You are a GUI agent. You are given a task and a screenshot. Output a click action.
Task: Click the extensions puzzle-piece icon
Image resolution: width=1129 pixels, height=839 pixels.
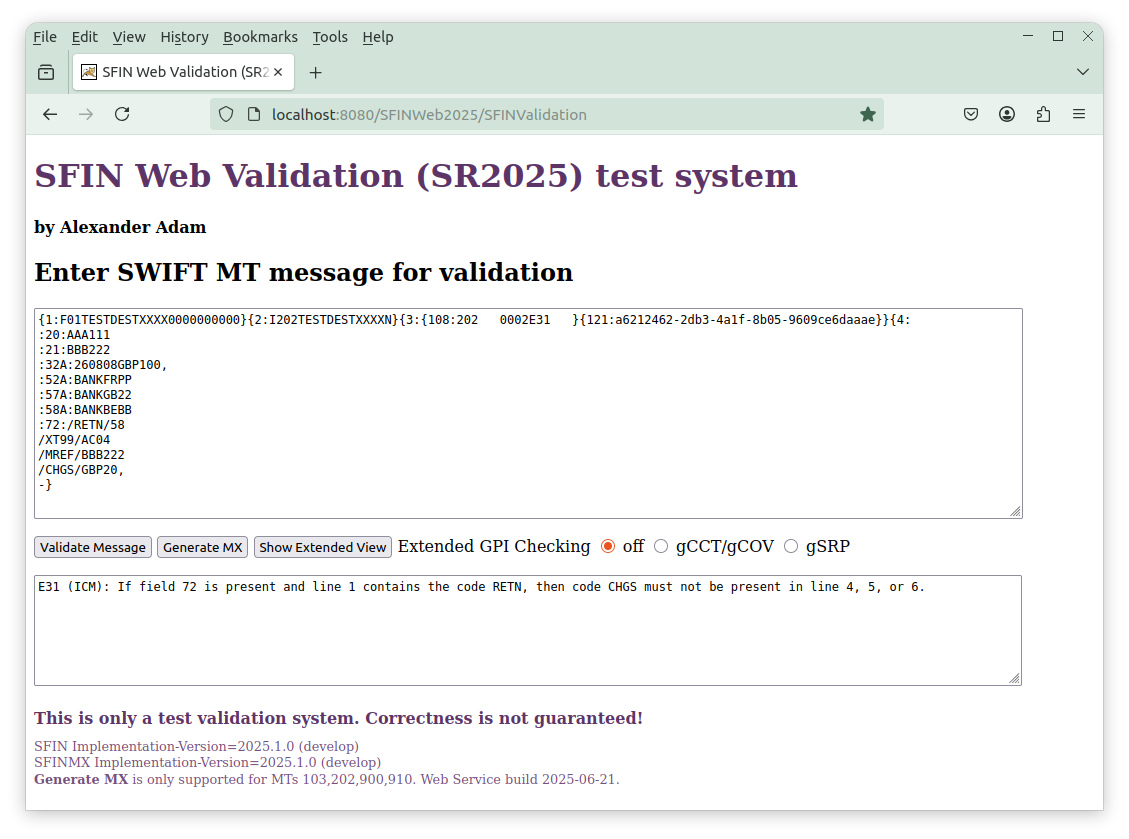[x=1043, y=114]
